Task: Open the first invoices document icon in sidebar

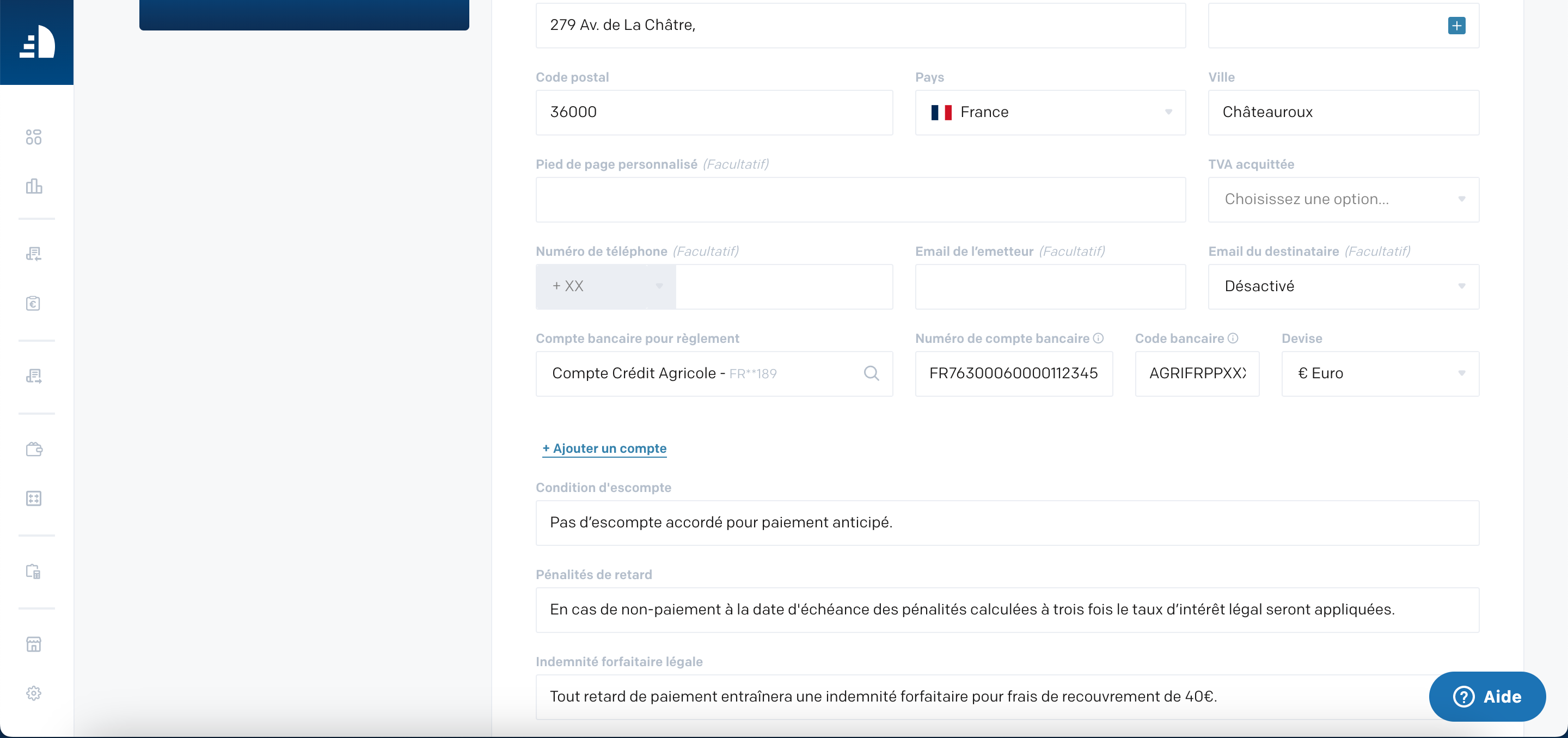Action: point(34,254)
